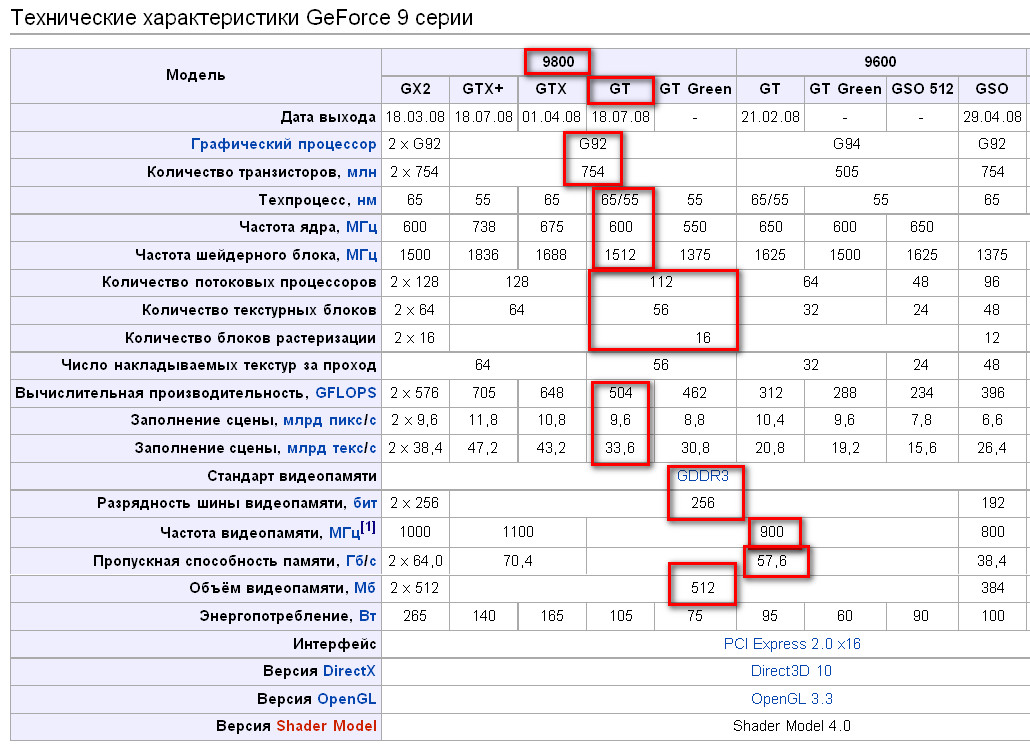Click the 675 core frequency value

(x=552, y=227)
